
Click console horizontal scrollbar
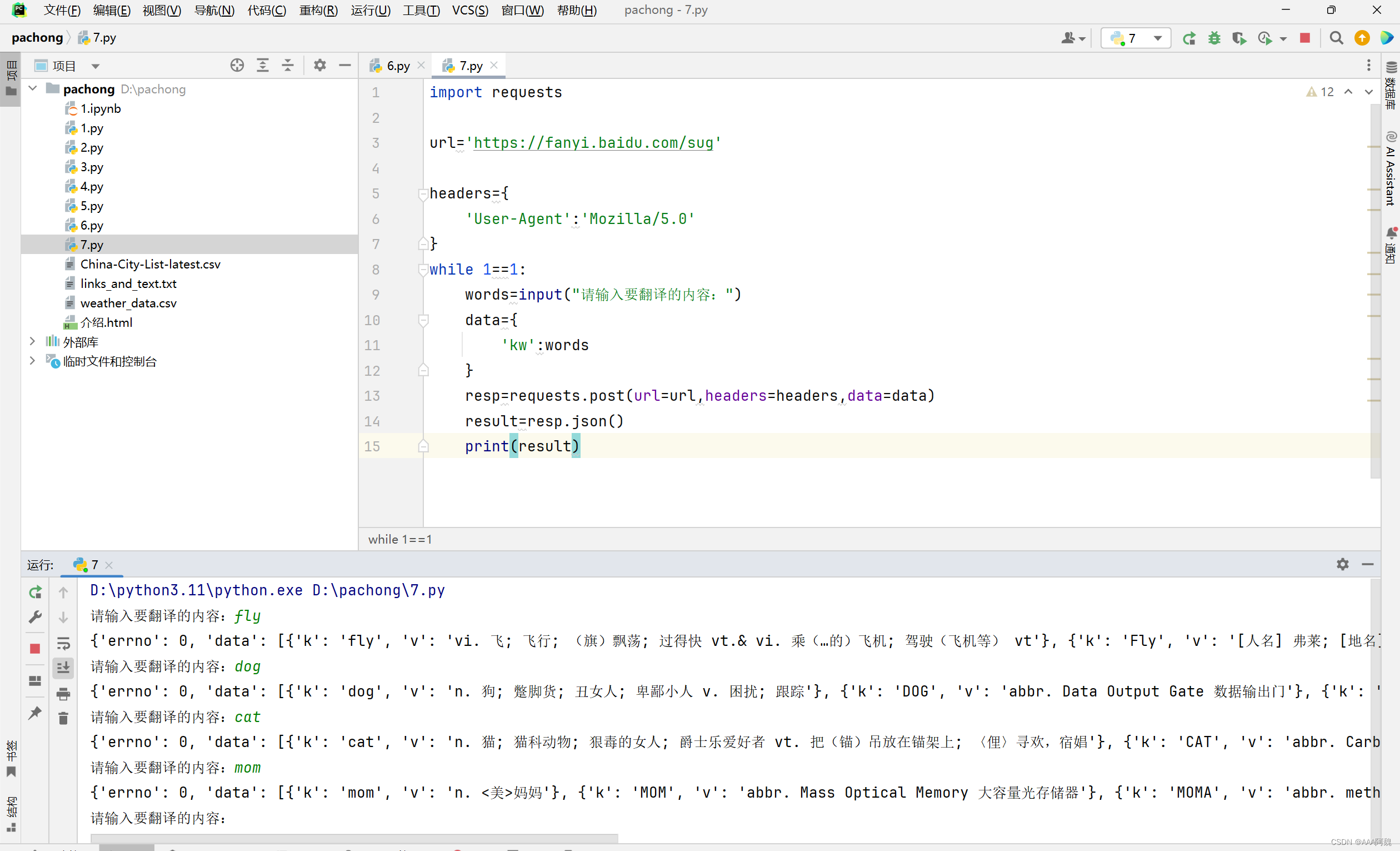[354, 838]
